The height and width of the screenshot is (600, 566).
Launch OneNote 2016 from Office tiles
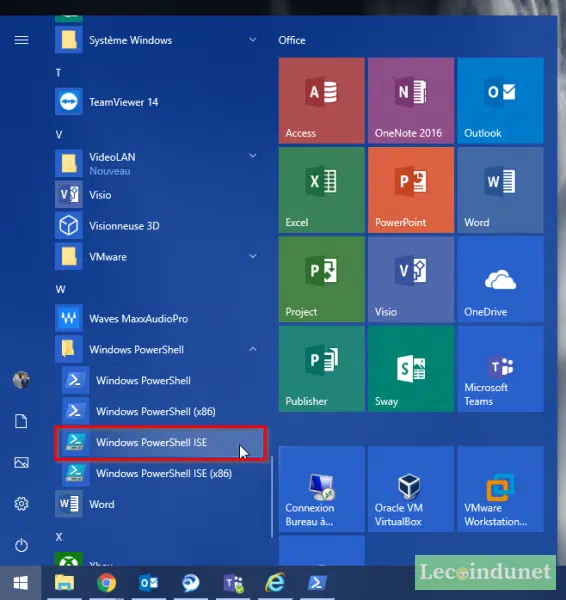pos(411,101)
